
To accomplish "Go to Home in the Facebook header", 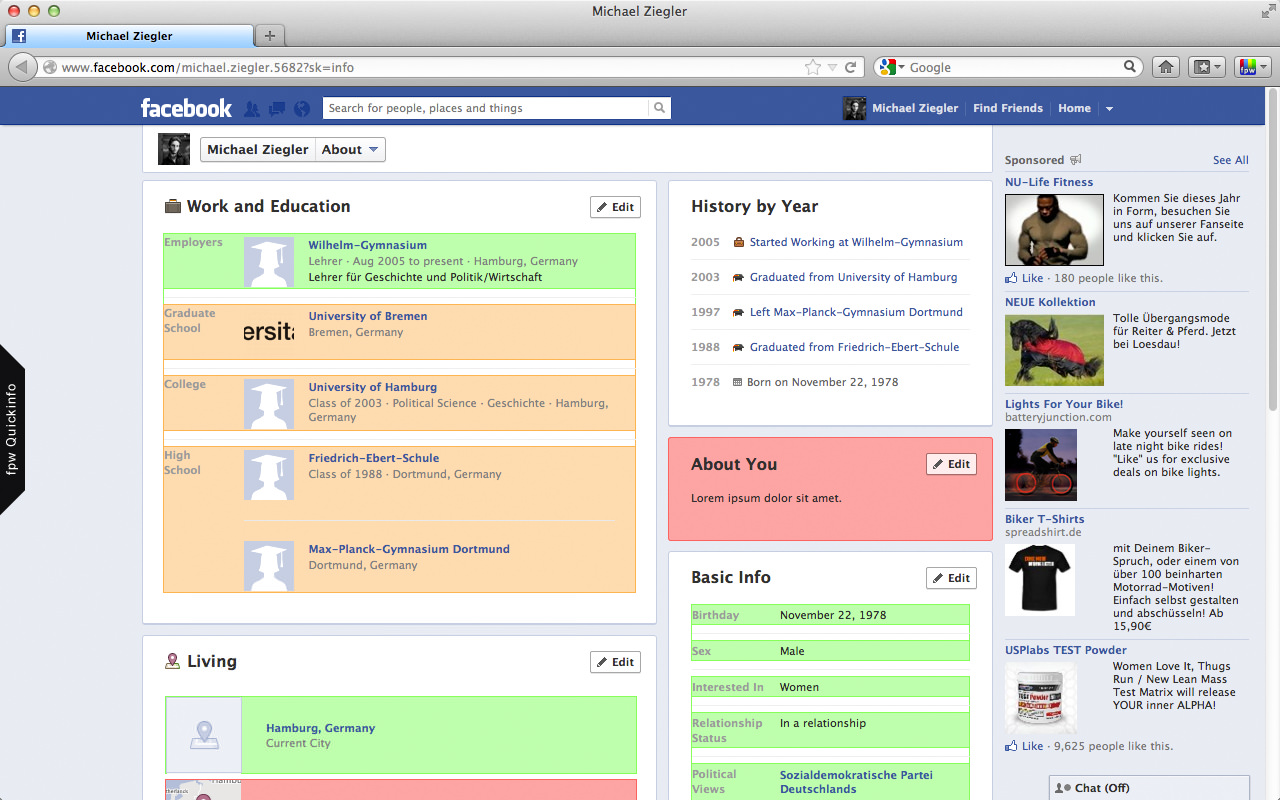I will click(x=1074, y=108).
